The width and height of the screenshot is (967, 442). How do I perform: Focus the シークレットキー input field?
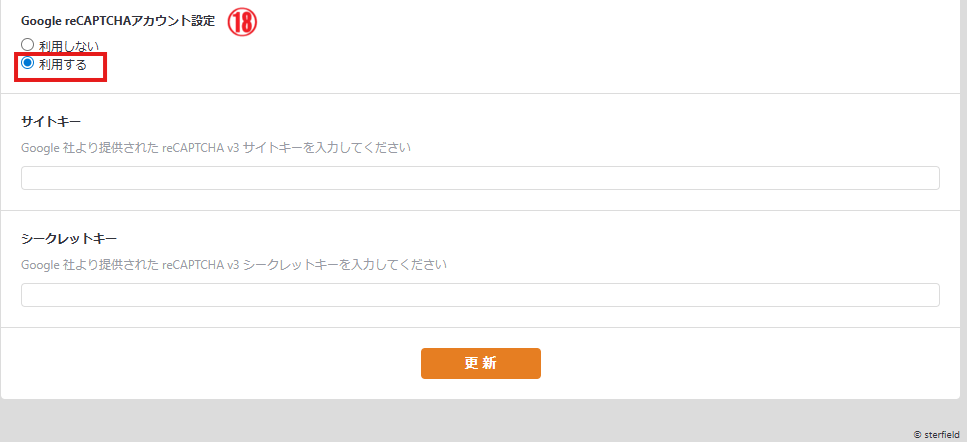click(480, 295)
